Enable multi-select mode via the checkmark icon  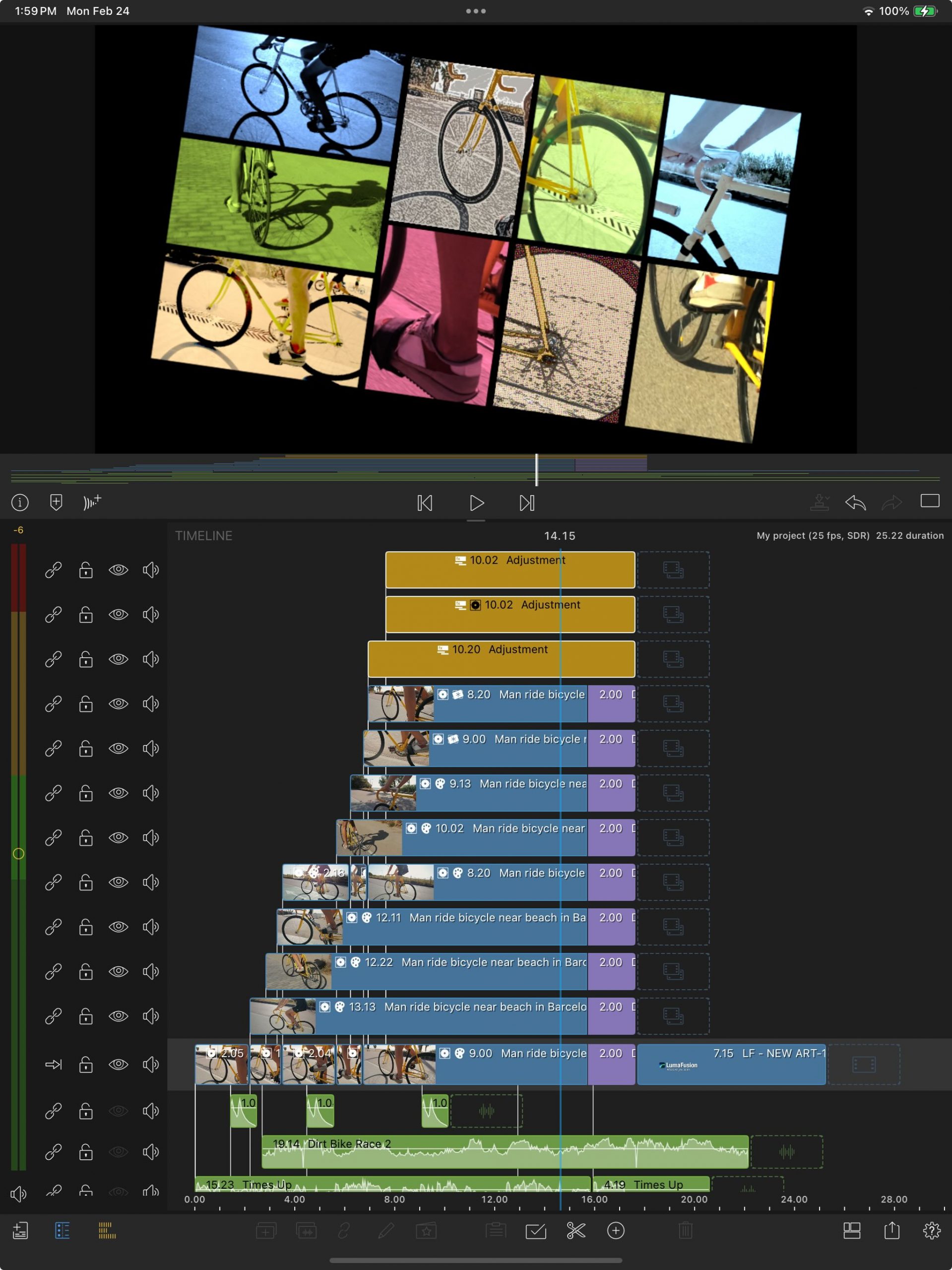point(536,1230)
